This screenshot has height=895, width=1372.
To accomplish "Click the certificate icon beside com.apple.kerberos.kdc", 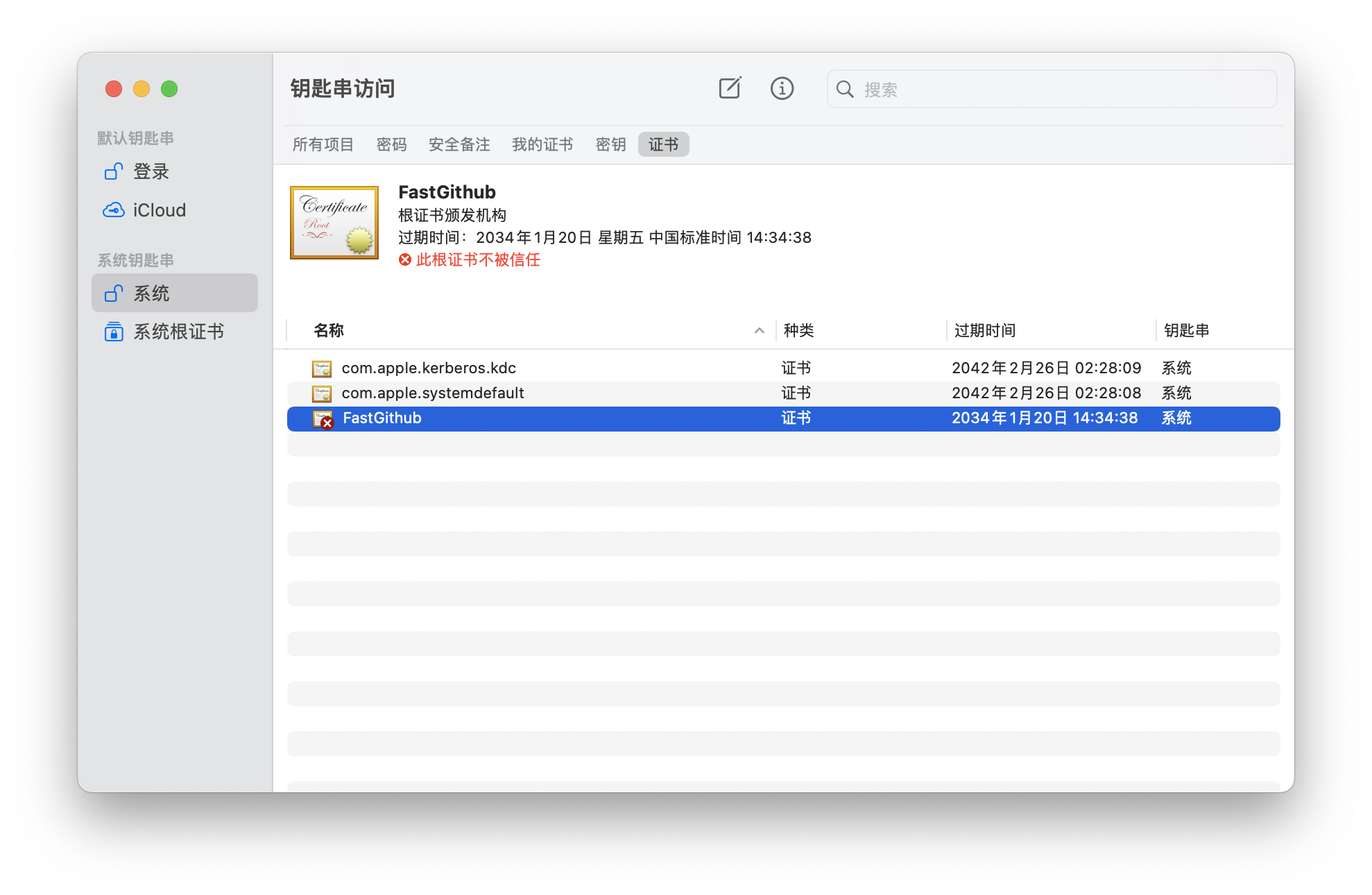I will tap(323, 368).
